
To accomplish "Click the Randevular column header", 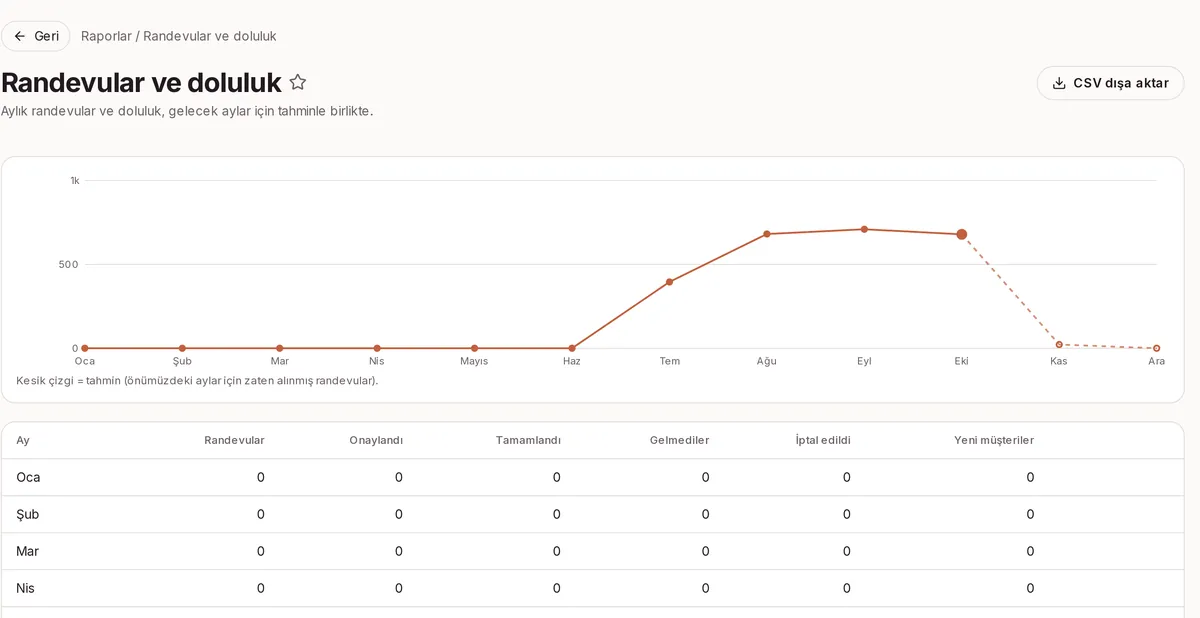I will coord(234,440).
